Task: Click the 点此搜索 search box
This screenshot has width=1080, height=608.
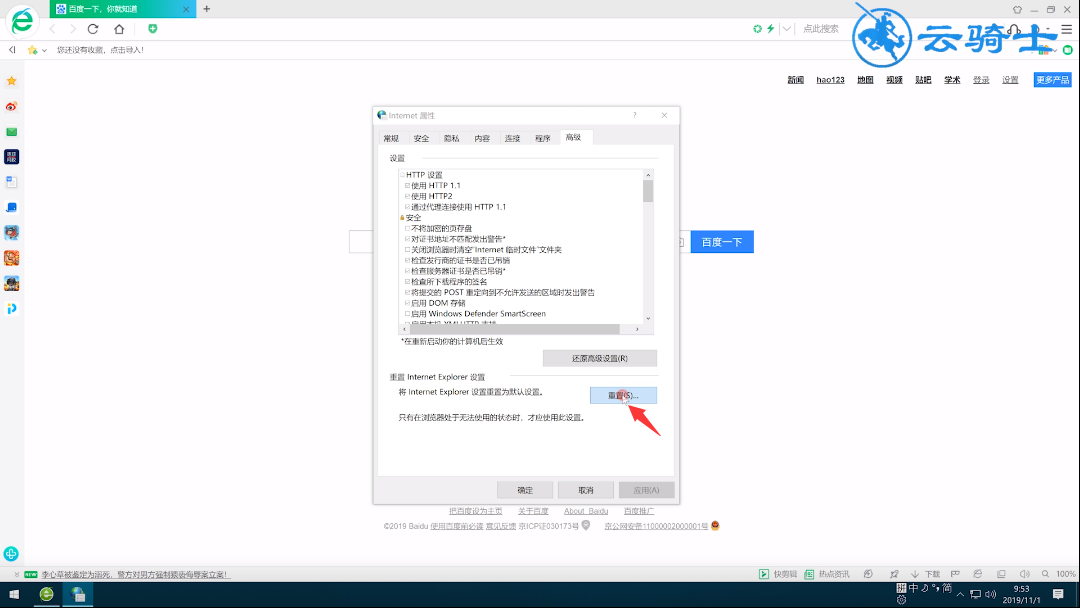Action: (x=821, y=29)
